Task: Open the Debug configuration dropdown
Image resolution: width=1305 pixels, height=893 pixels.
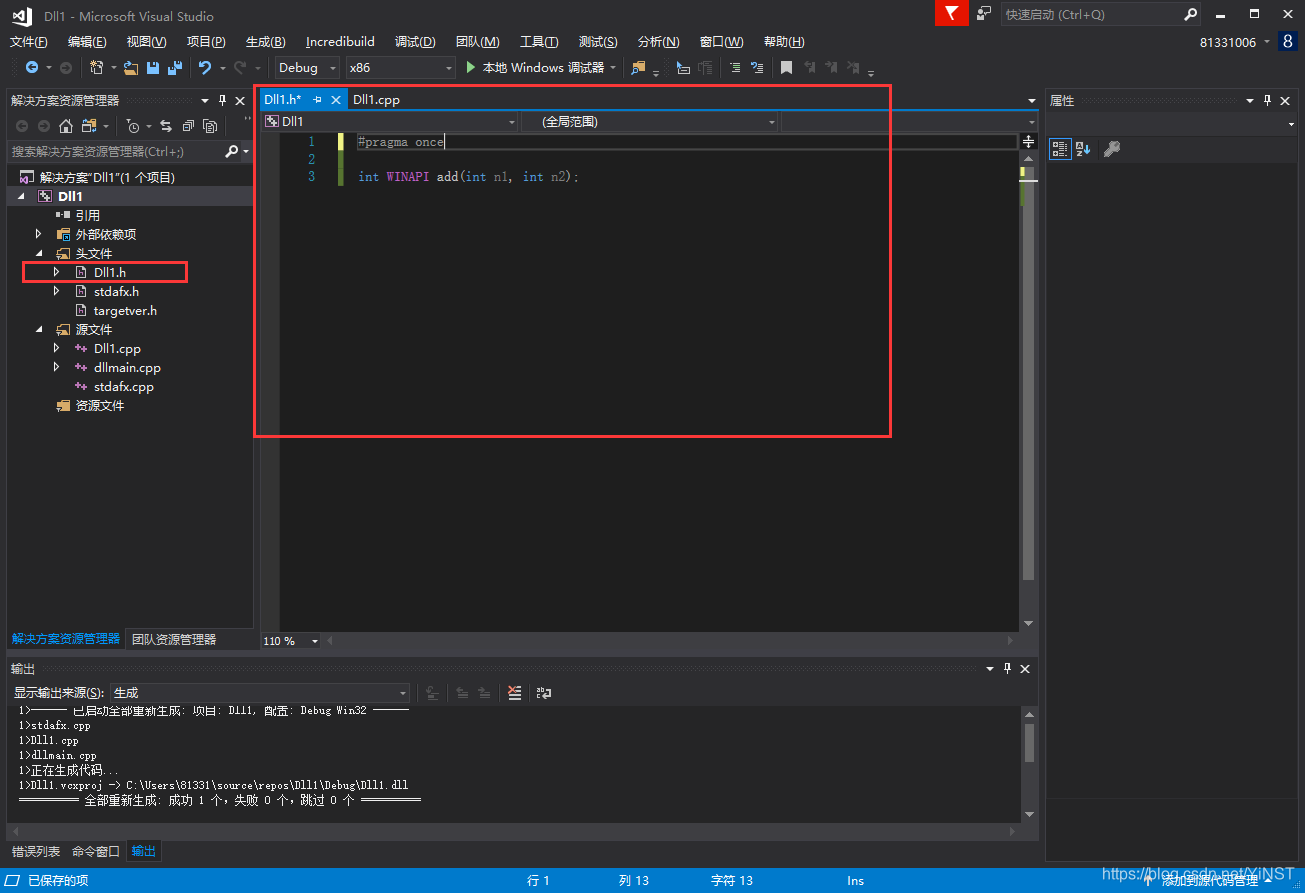Action: point(307,68)
